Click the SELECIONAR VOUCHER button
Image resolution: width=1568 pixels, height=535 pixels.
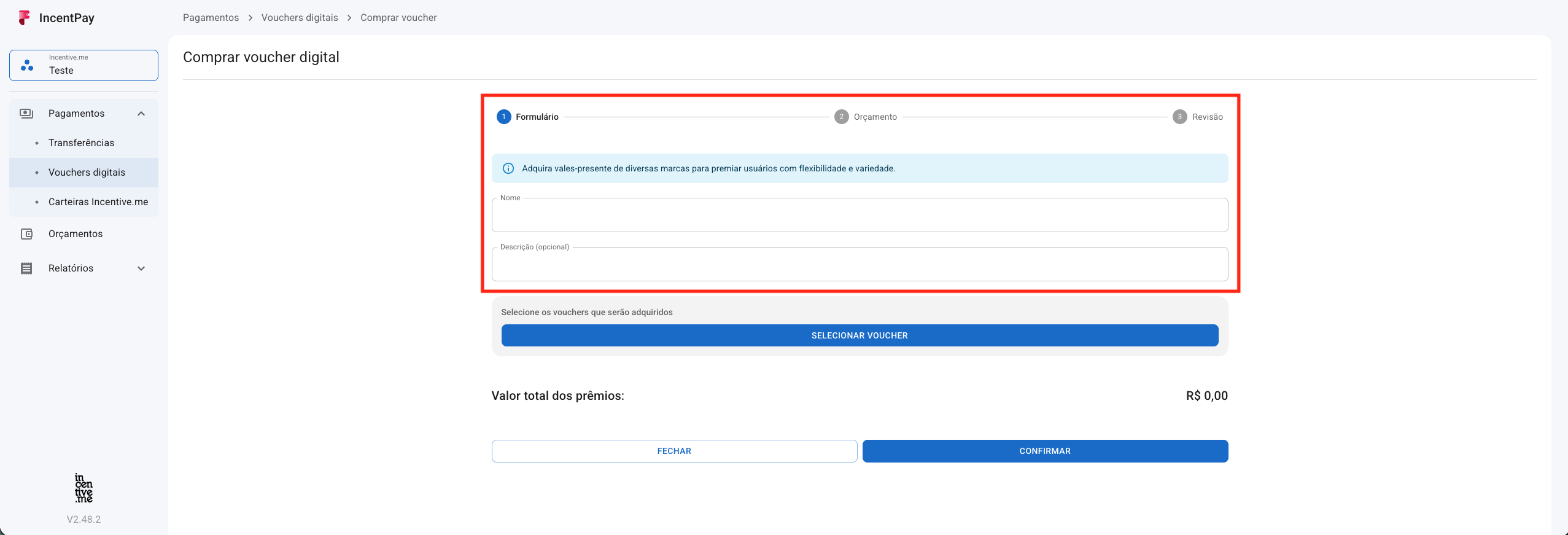(x=860, y=335)
